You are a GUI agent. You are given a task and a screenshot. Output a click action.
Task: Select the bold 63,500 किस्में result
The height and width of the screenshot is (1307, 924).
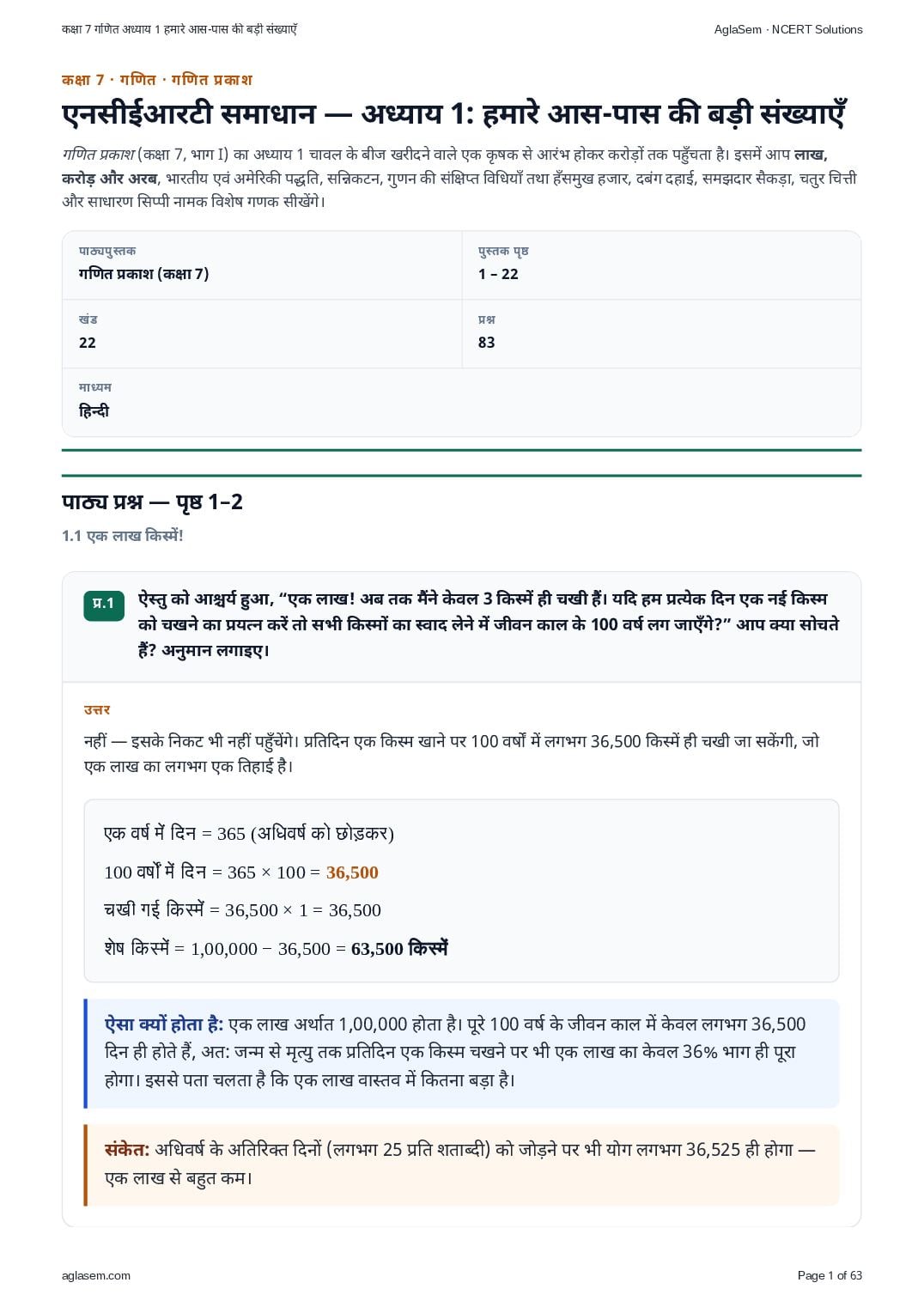tap(399, 949)
